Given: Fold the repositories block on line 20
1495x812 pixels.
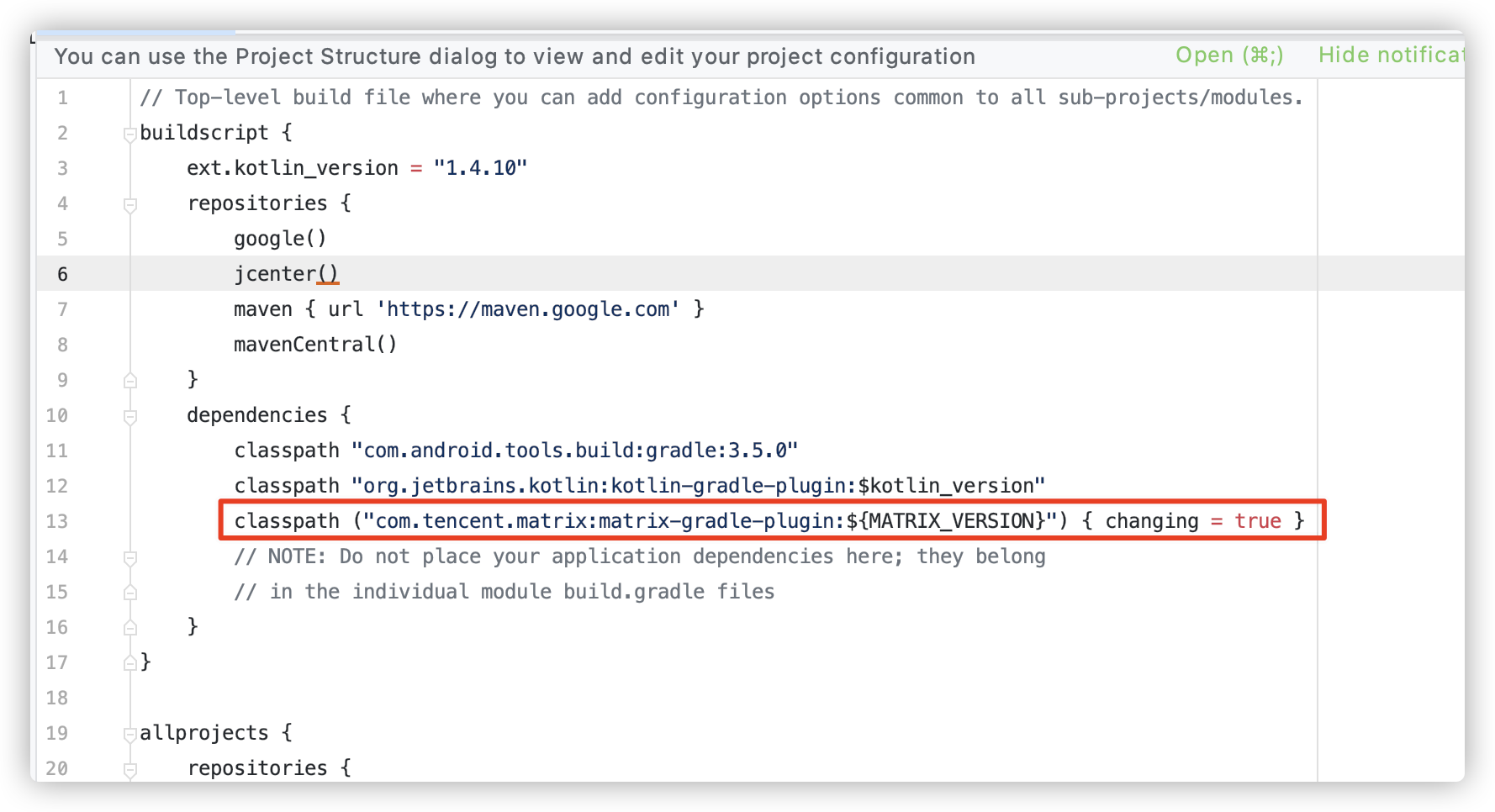Looking at the screenshot, I should (129, 769).
